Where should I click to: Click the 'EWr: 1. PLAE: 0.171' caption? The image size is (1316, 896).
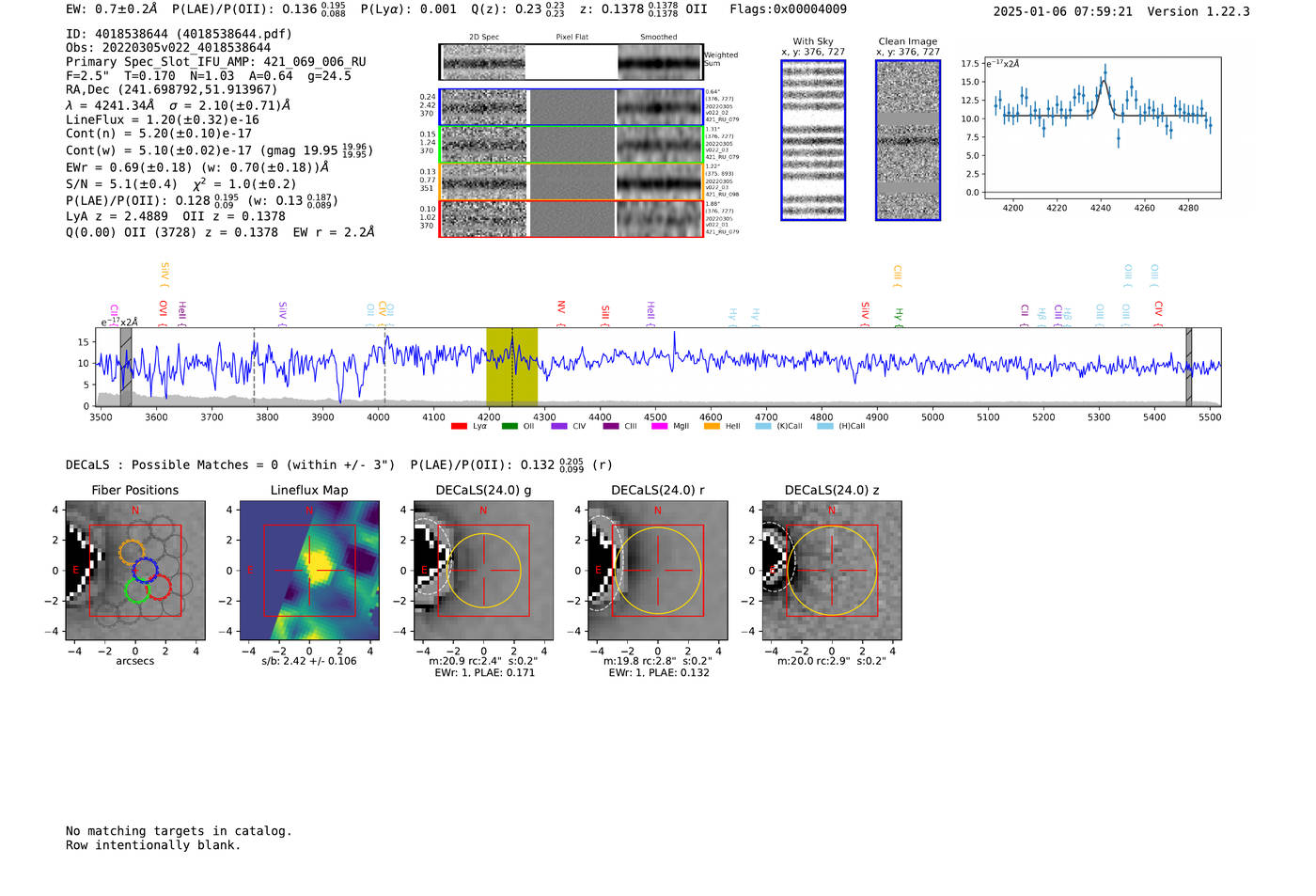click(484, 673)
